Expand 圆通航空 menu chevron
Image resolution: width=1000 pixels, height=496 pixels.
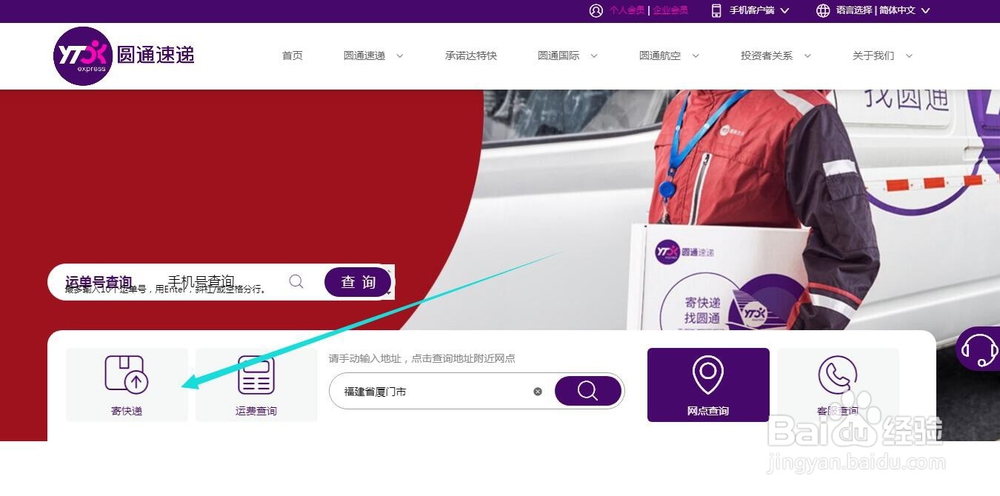coord(696,56)
